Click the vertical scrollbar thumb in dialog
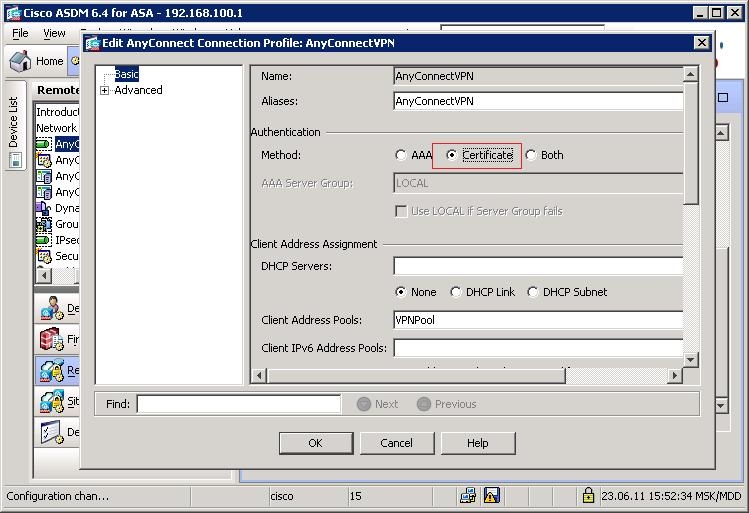749x513 pixels. click(690, 142)
